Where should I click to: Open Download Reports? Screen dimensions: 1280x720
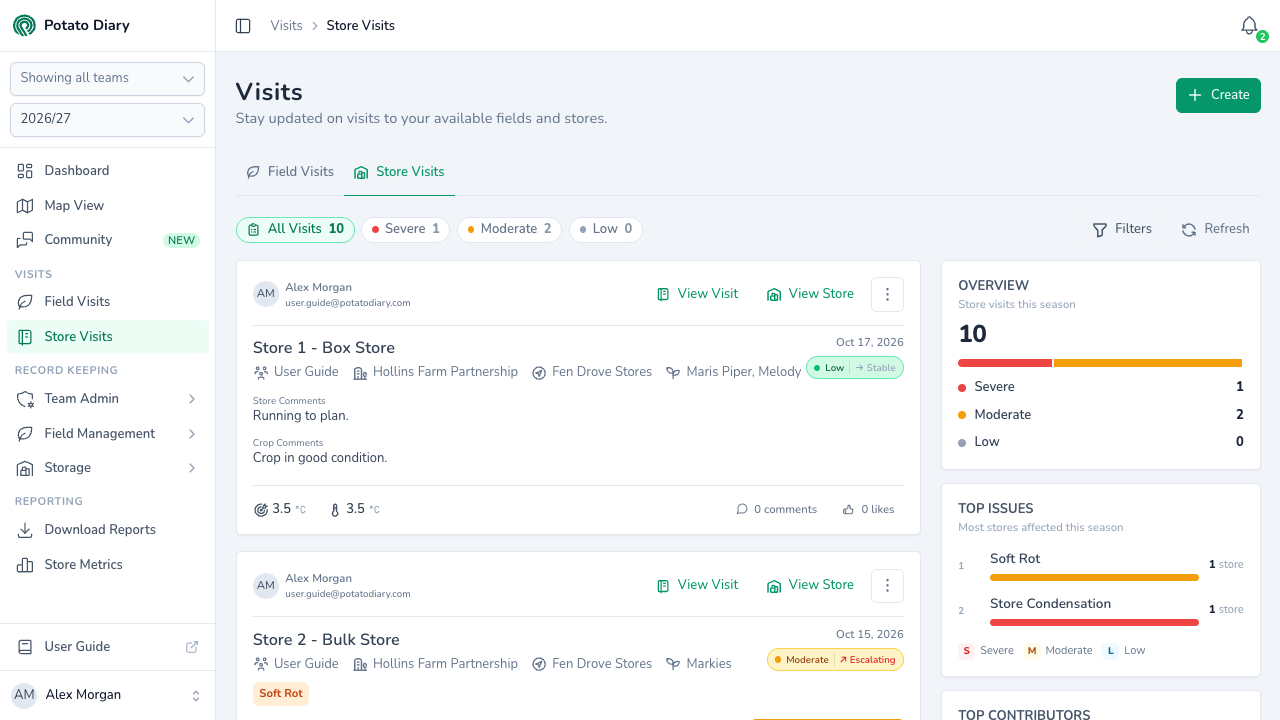click(108, 530)
